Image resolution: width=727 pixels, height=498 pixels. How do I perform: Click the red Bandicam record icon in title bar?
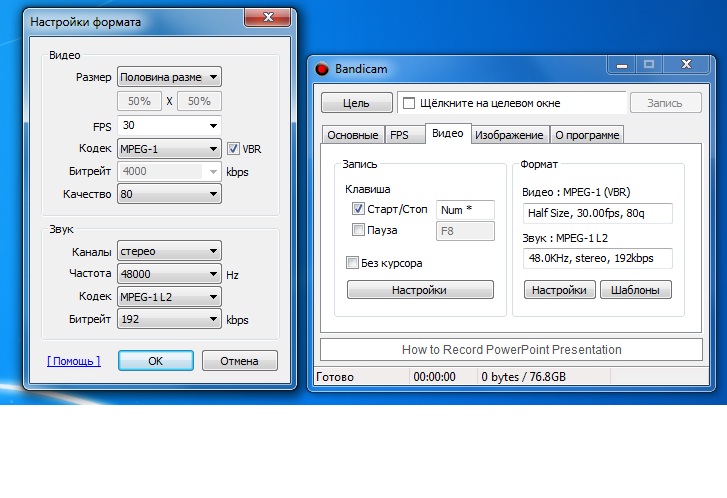click(321, 69)
